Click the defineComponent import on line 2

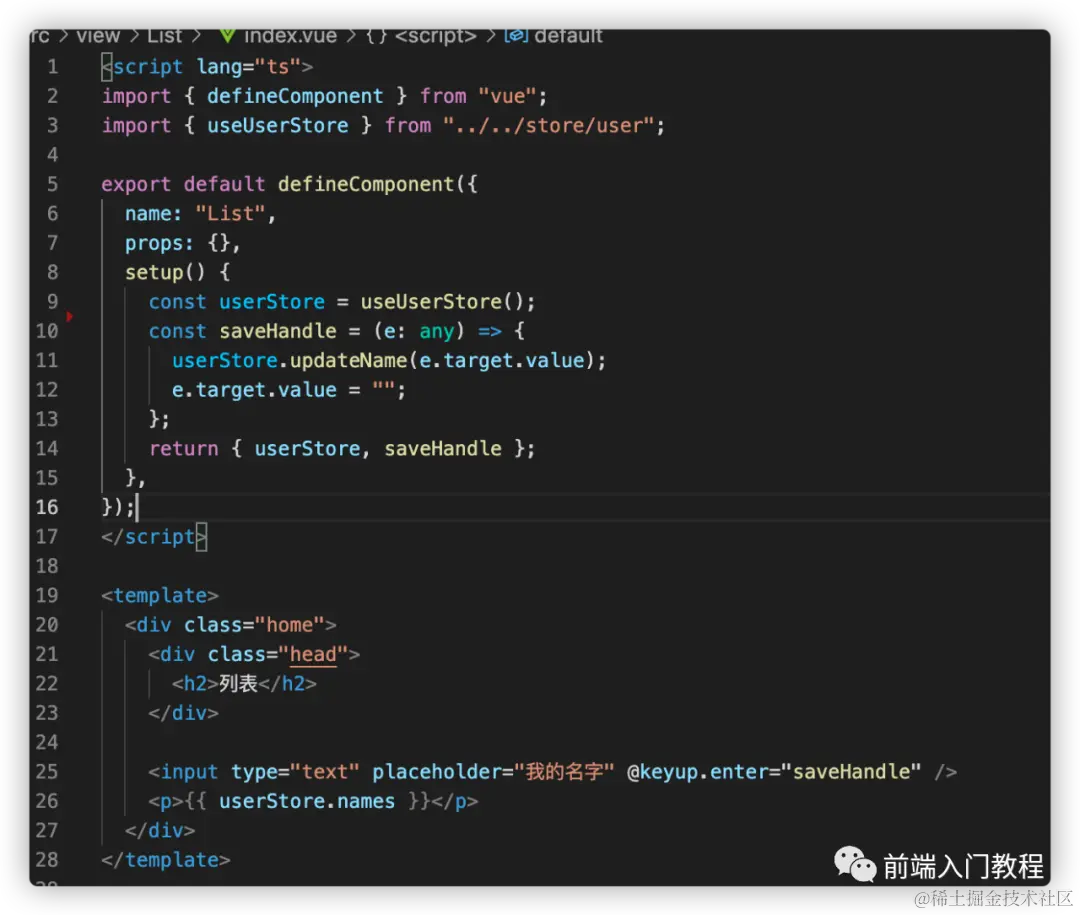(x=295, y=96)
